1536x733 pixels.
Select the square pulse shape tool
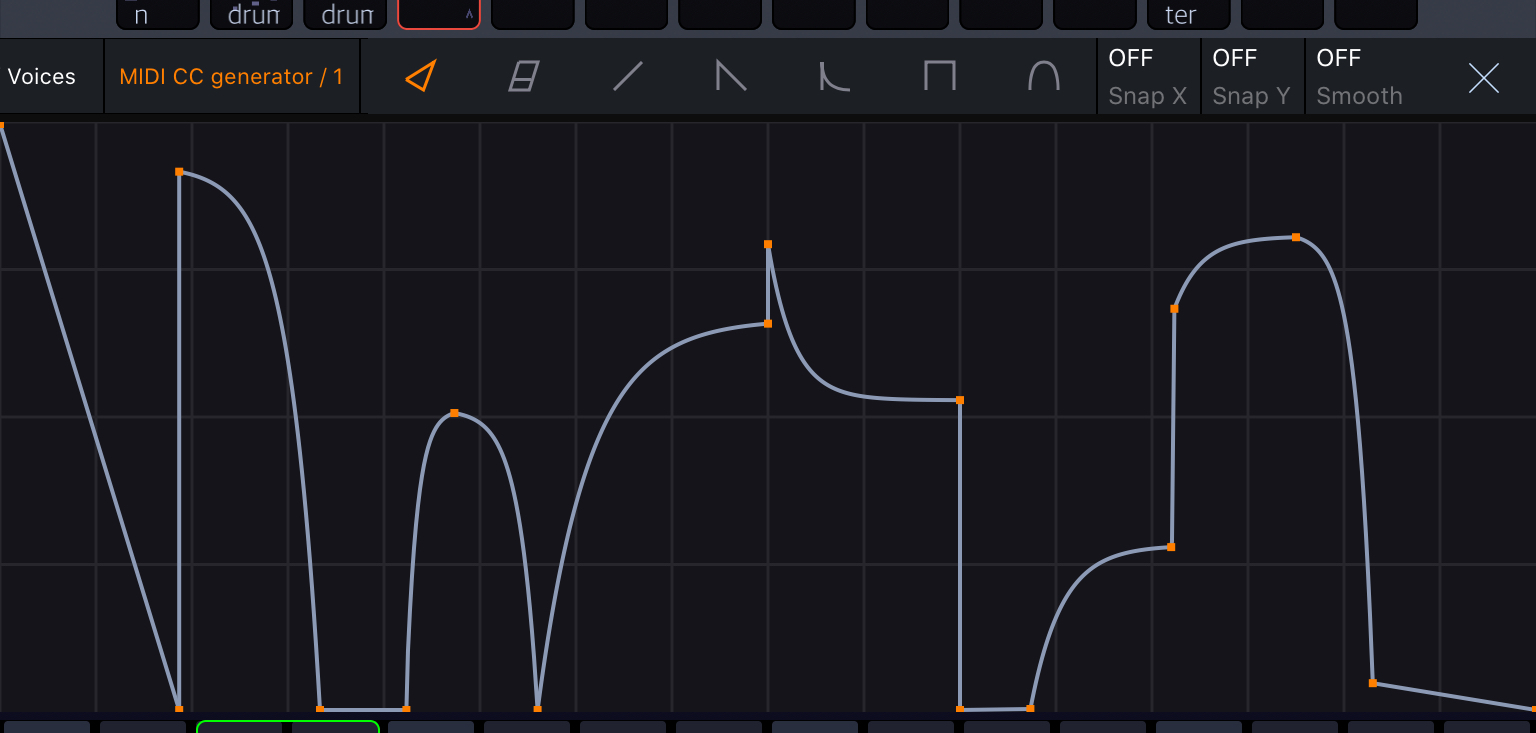pyautogui.click(x=939, y=76)
